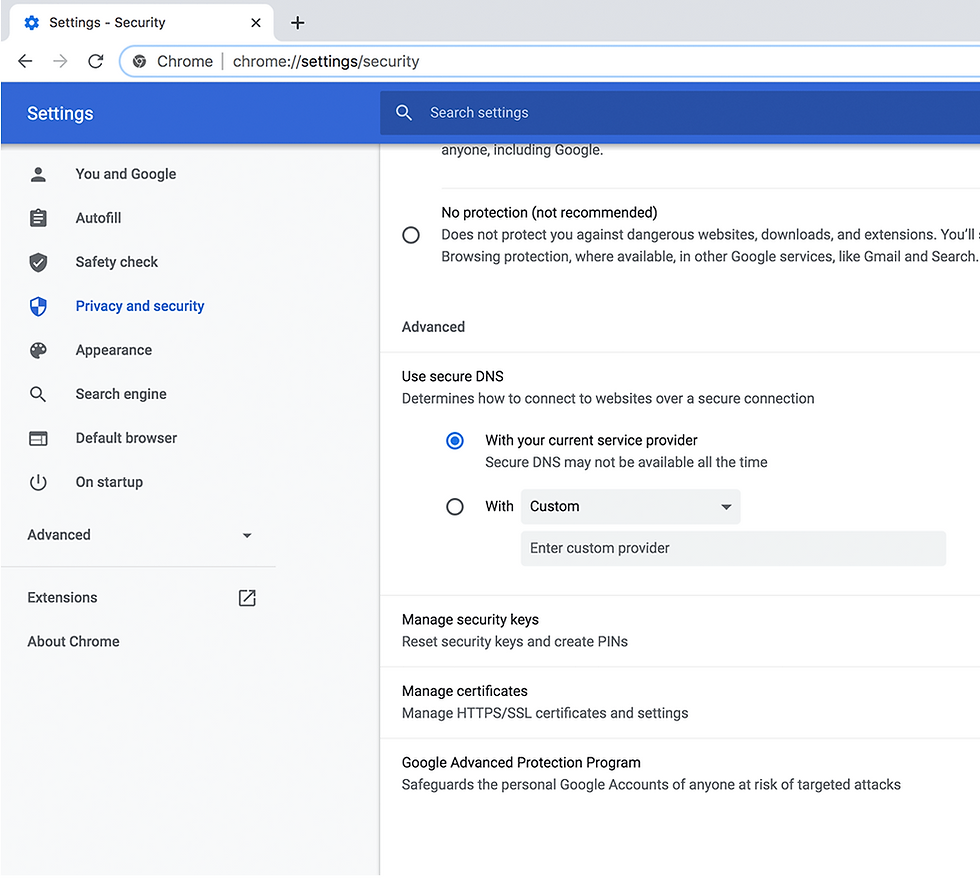Click the window icon beside Default browser
The width and height of the screenshot is (980, 878).
[38, 438]
